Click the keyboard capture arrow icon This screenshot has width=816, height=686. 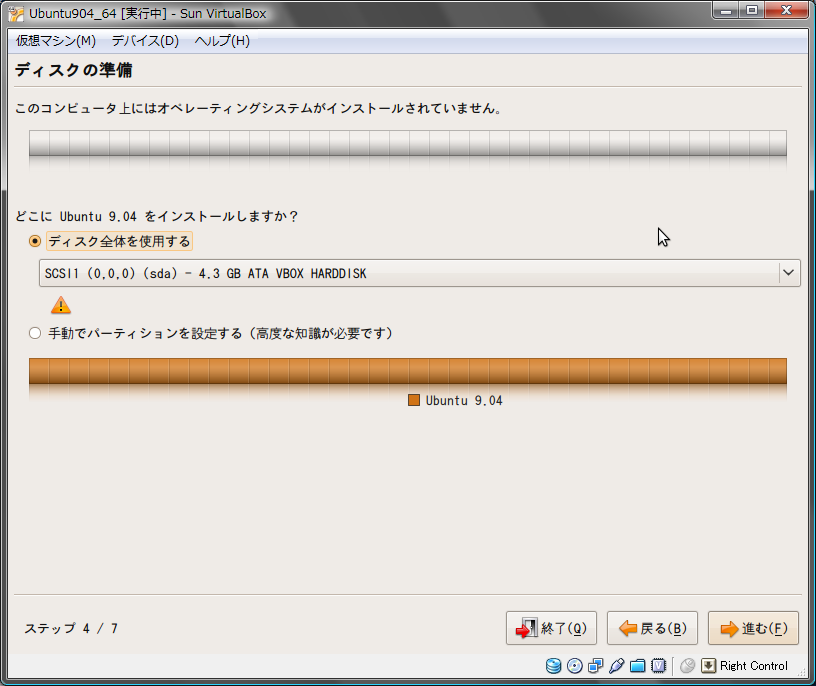[708, 666]
